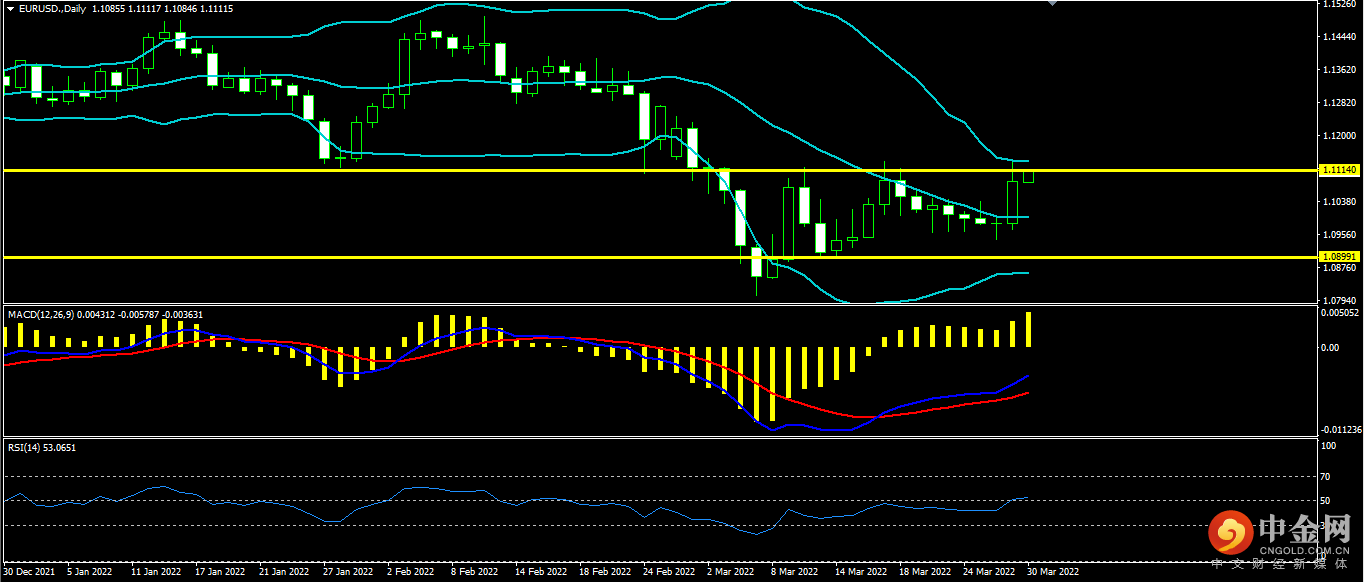Click the EURUSD.,Daily chart title text

tap(52, 8)
